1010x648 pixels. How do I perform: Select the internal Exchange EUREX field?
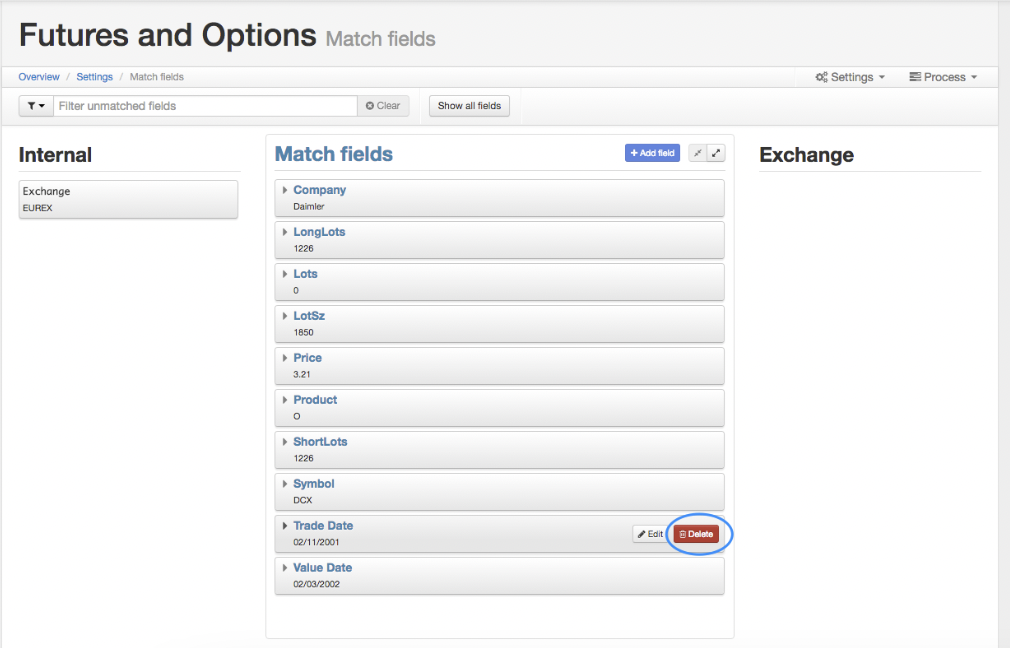point(128,199)
